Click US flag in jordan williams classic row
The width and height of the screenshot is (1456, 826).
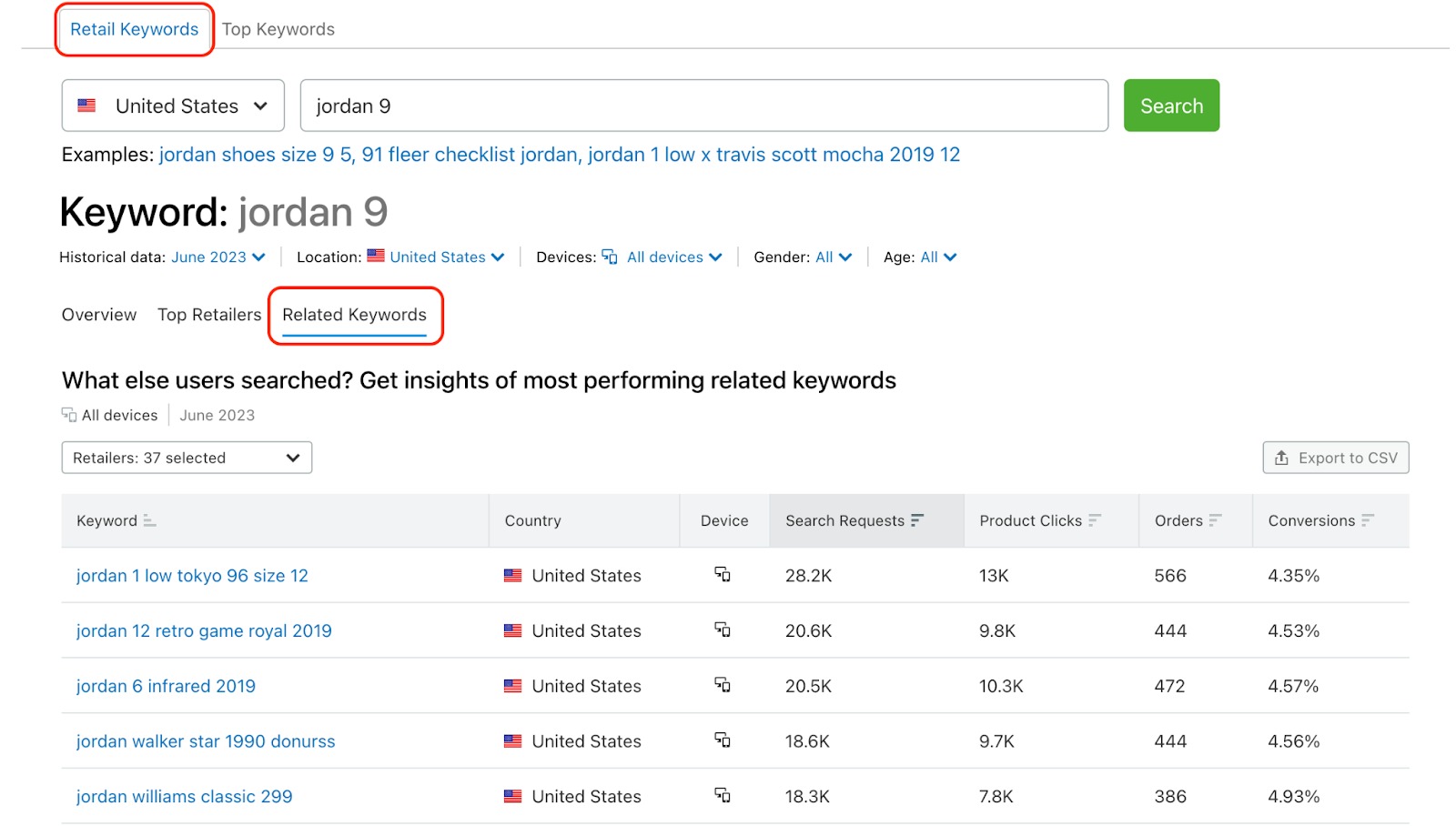tap(513, 796)
